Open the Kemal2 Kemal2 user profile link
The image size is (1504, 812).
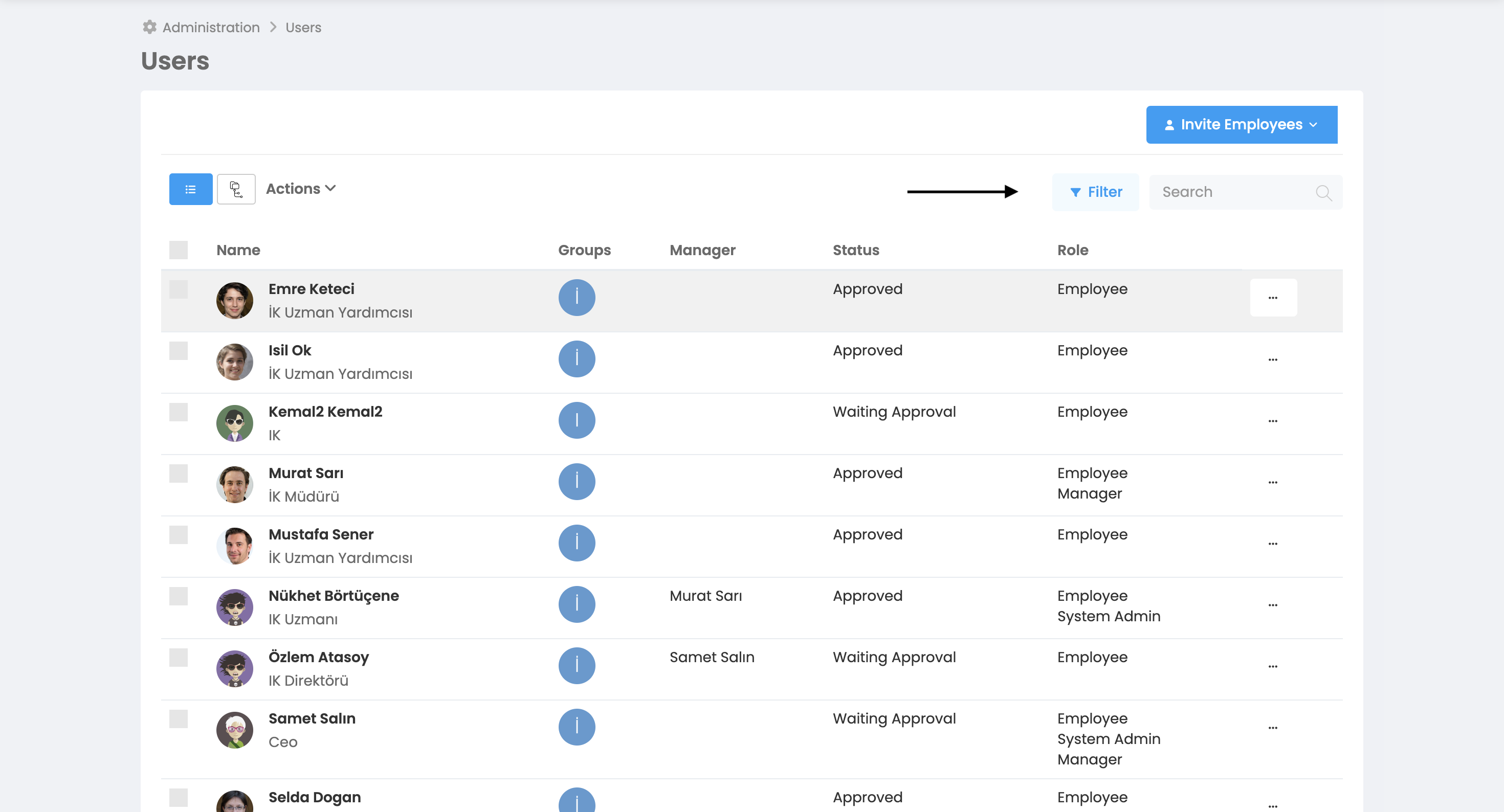(325, 412)
